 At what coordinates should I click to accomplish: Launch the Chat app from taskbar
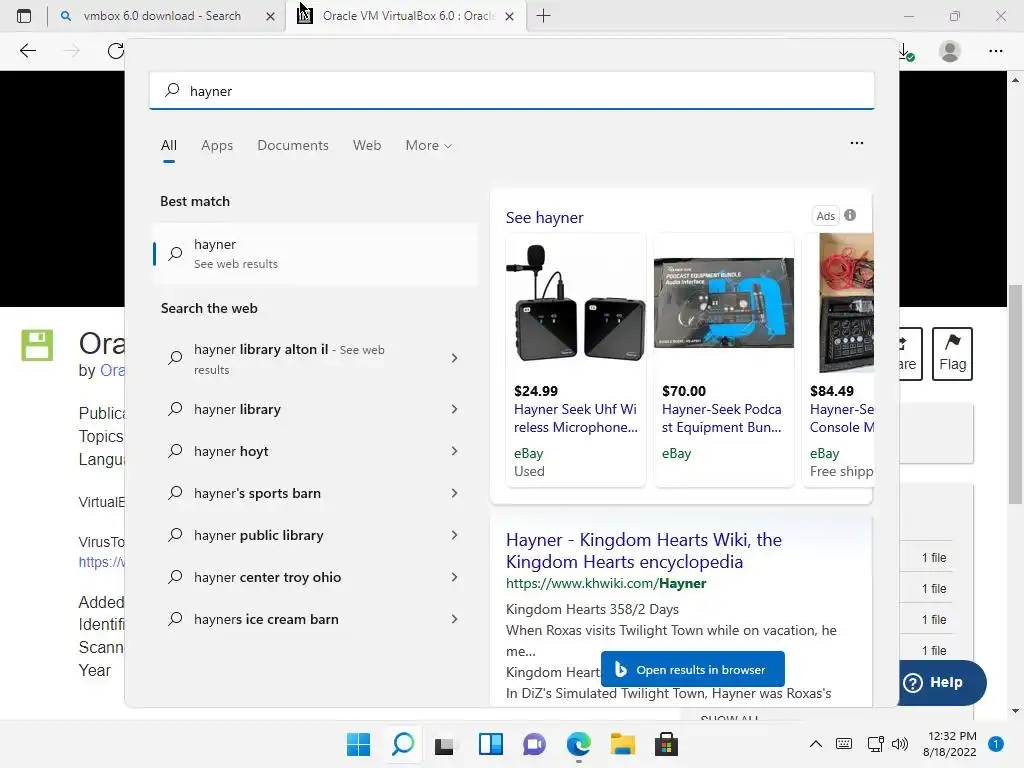(x=534, y=744)
